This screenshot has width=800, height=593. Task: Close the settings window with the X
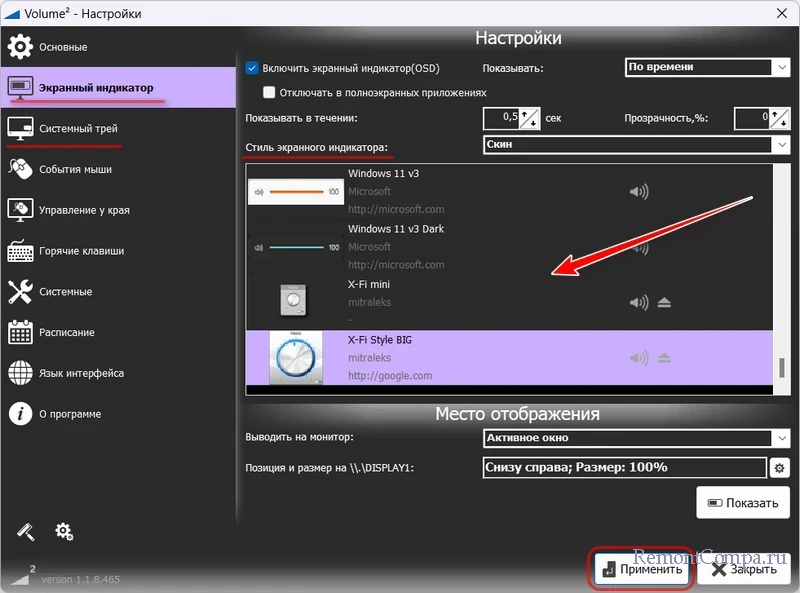point(782,13)
